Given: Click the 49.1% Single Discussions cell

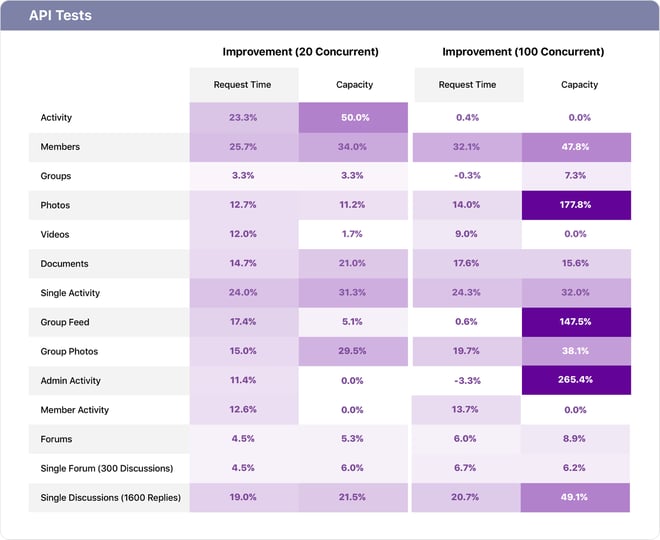Looking at the screenshot, I should coord(580,497).
